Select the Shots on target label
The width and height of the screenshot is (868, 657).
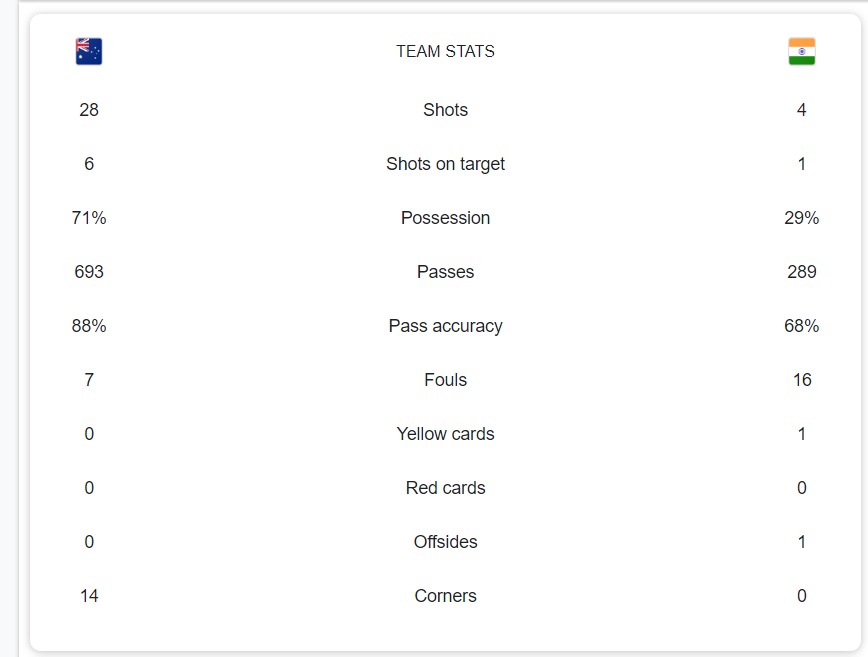[445, 164]
